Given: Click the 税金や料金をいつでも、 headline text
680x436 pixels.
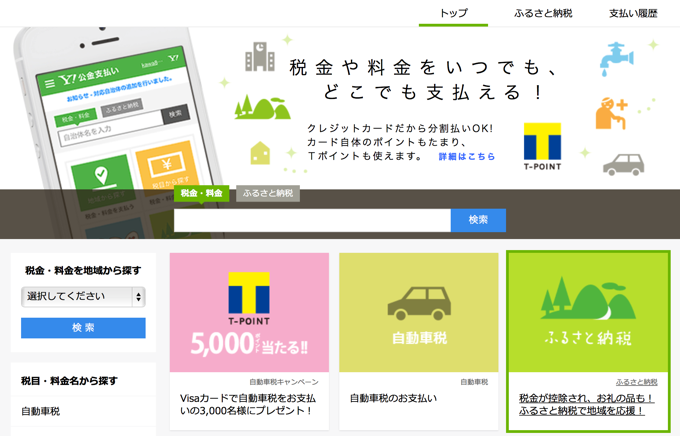Looking at the screenshot, I should (x=424, y=68).
